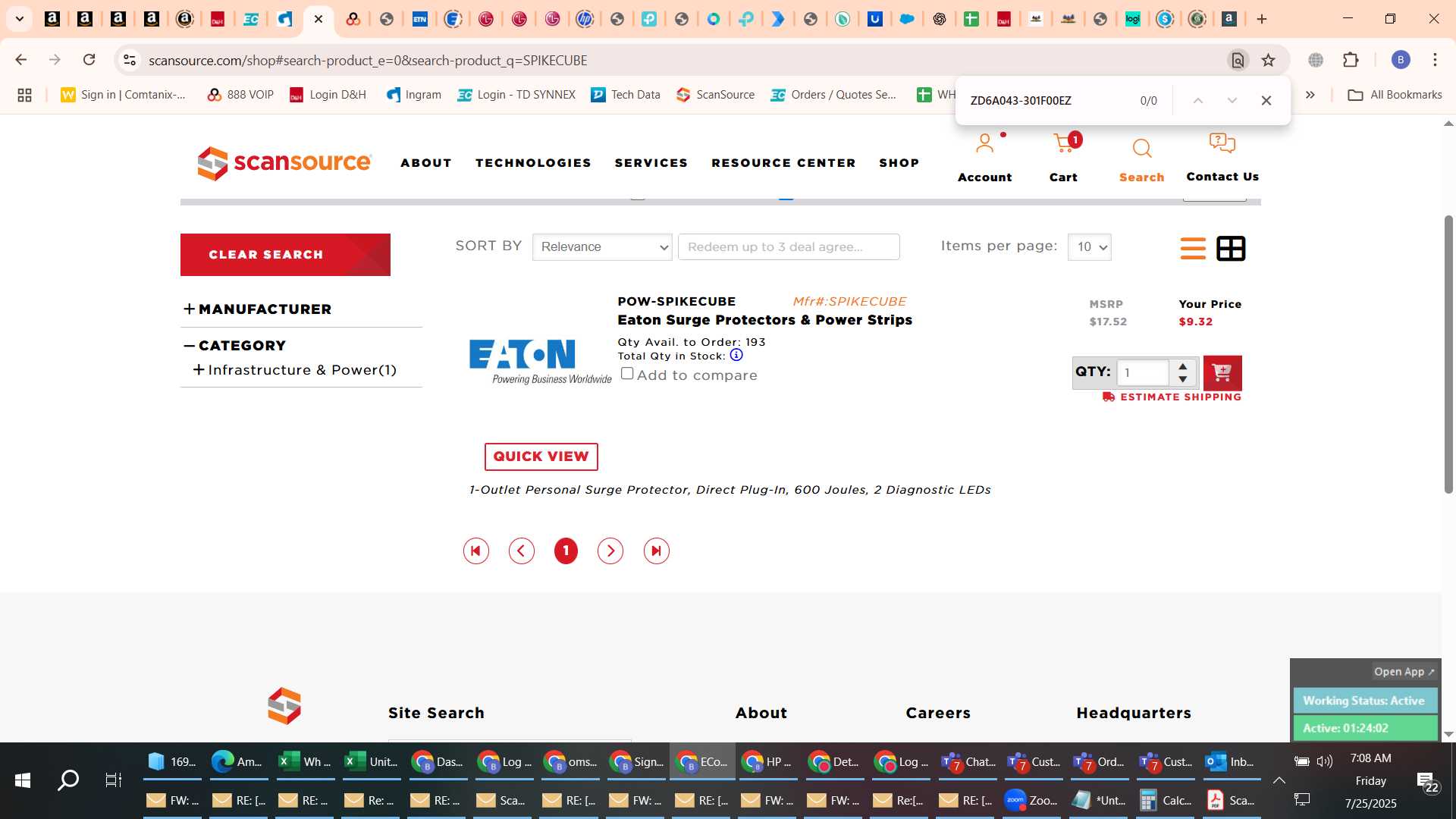This screenshot has height=819, width=1456.
Task: Click the Clear Search button
Action: click(285, 255)
